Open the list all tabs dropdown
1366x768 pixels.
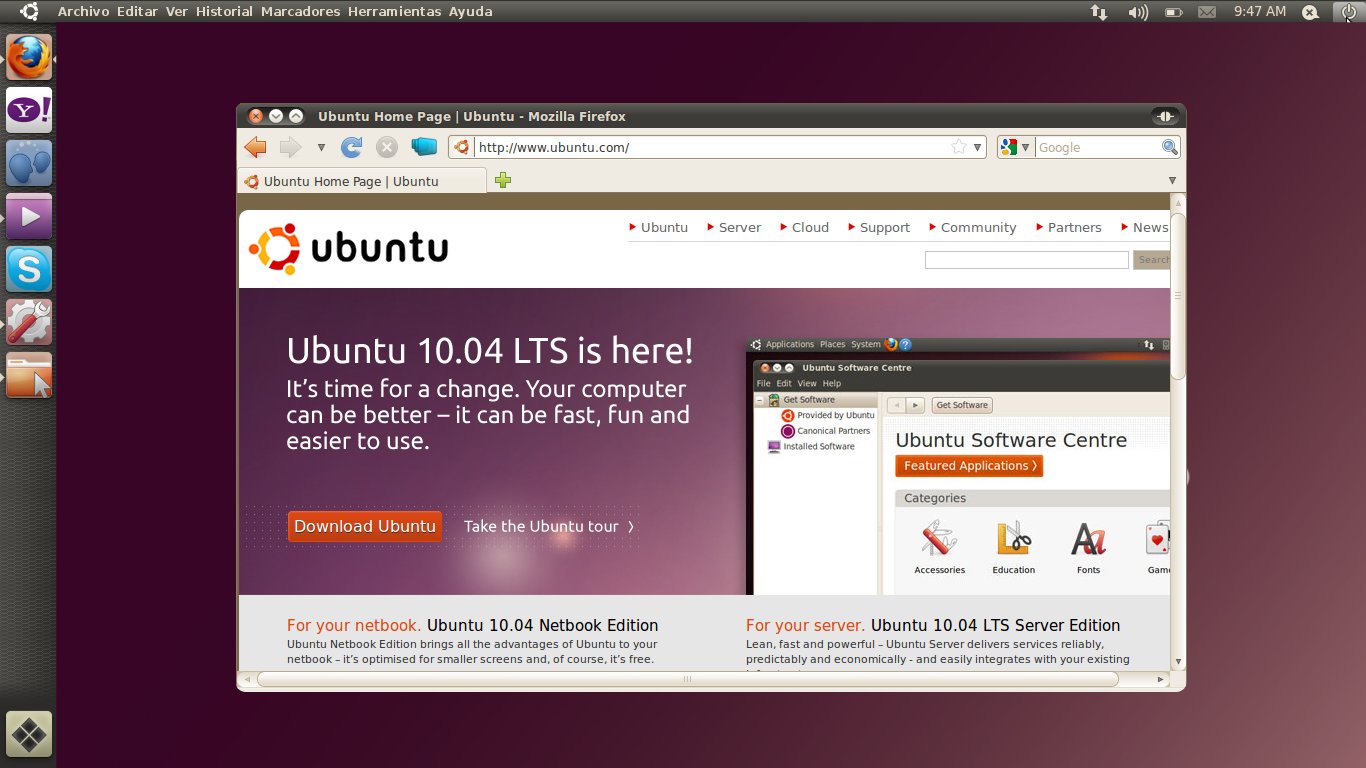(1173, 181)
